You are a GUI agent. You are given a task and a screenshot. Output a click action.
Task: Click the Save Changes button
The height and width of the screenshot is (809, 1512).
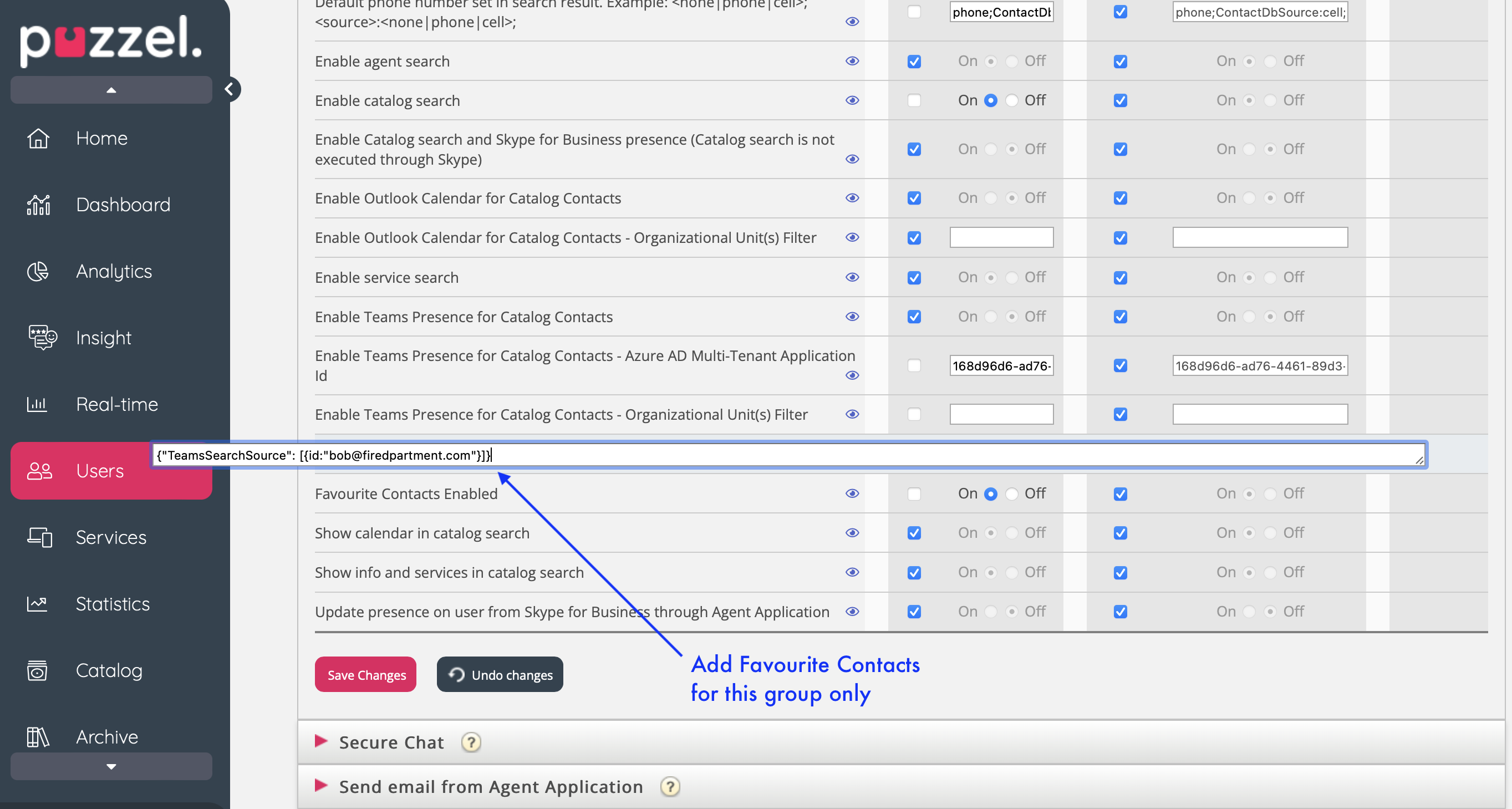click(366, 675)
